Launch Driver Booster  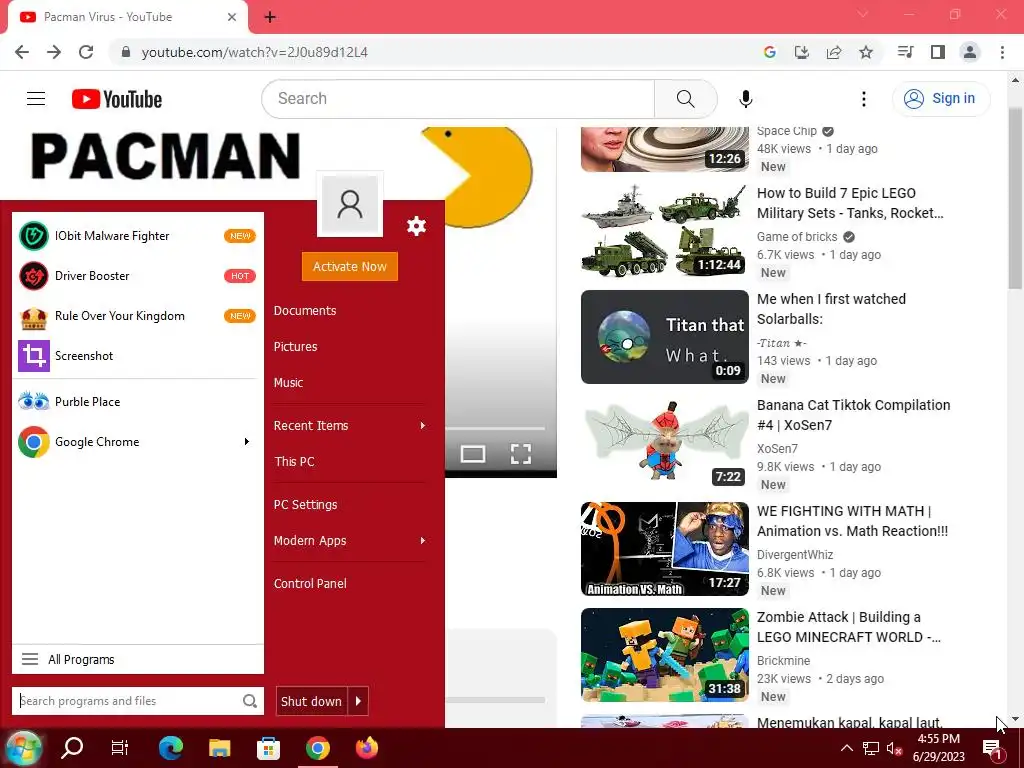137,276
